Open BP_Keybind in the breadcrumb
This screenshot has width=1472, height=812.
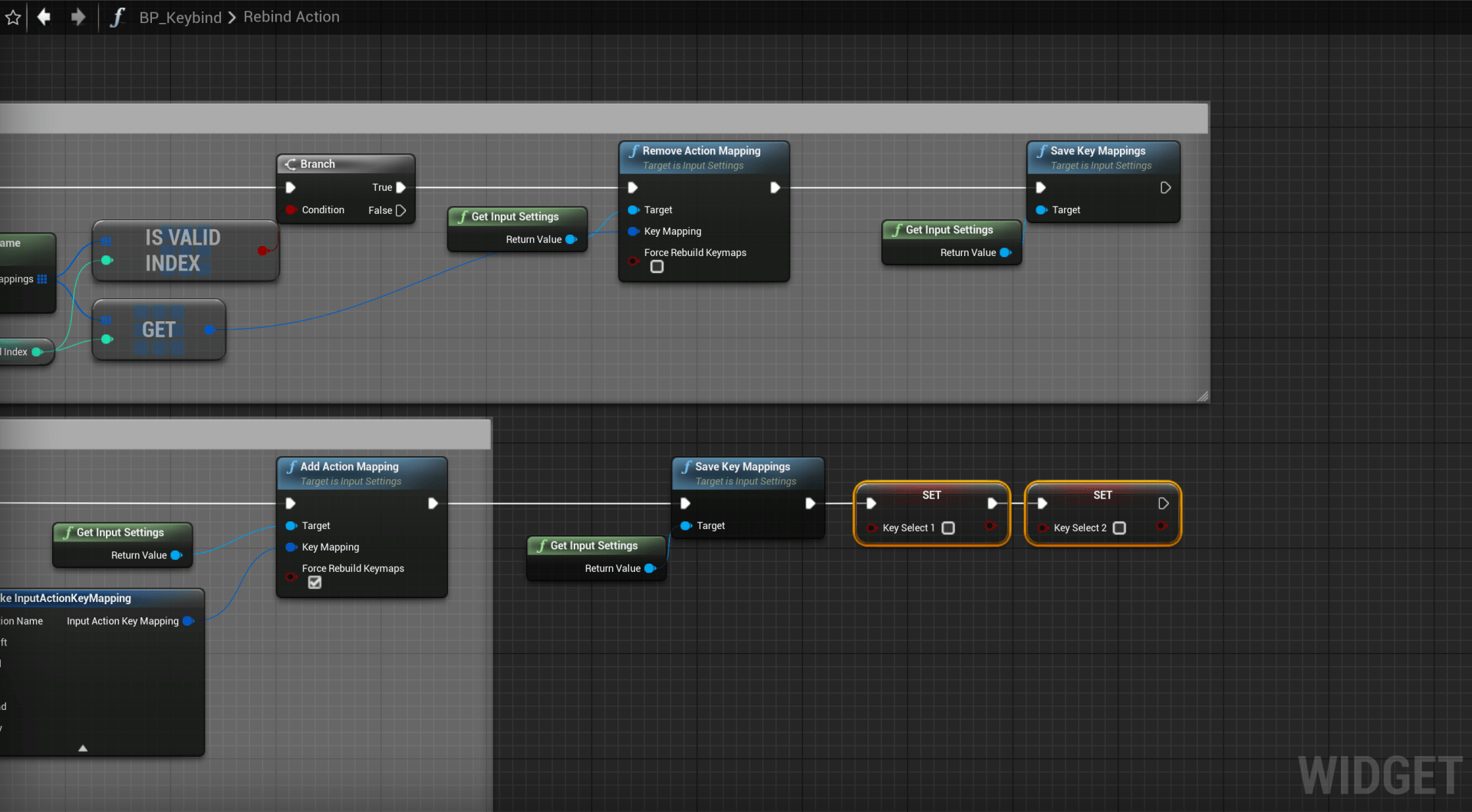point(180,17)
